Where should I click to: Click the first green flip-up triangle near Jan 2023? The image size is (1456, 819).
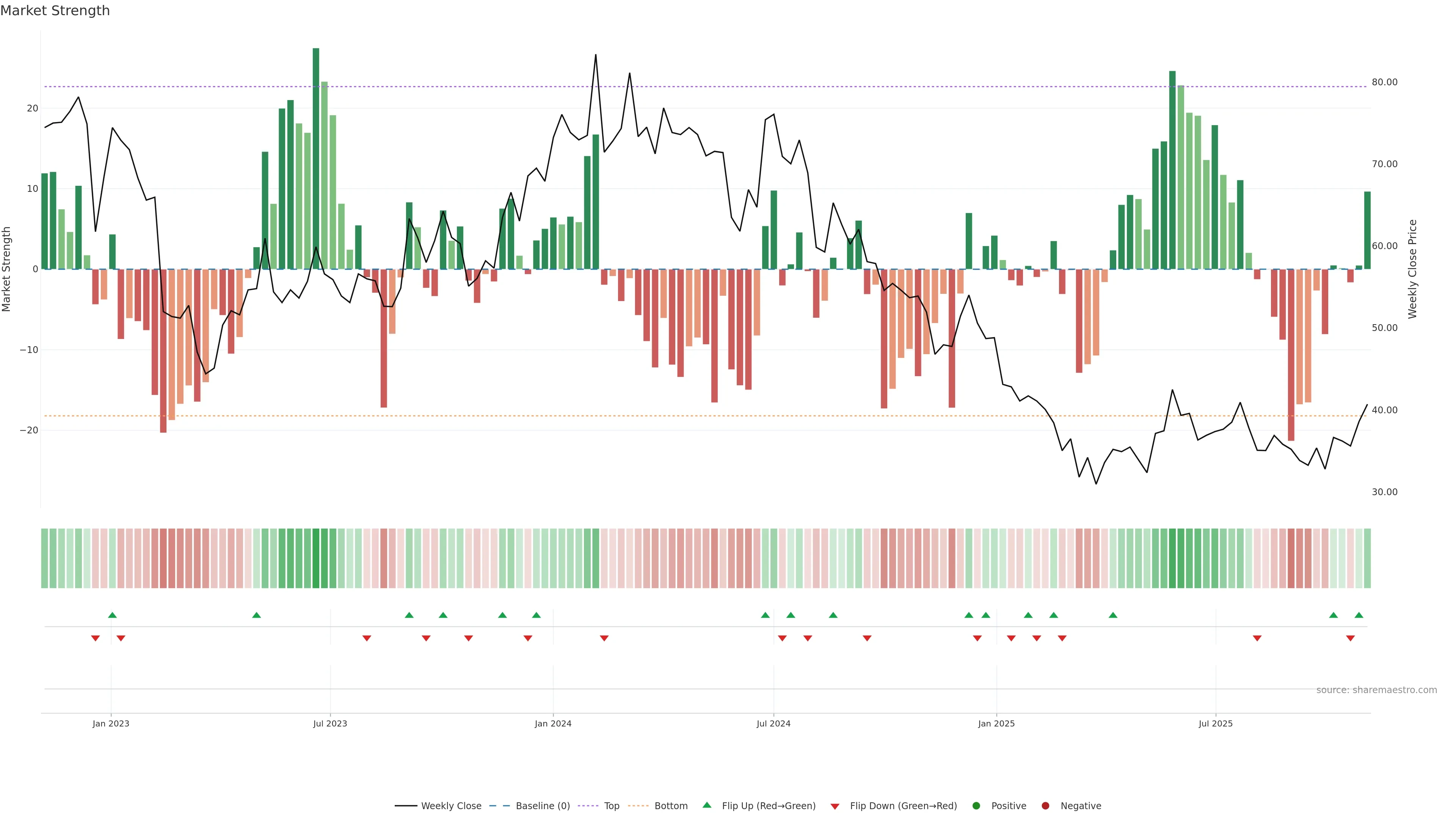pos(113,615)
